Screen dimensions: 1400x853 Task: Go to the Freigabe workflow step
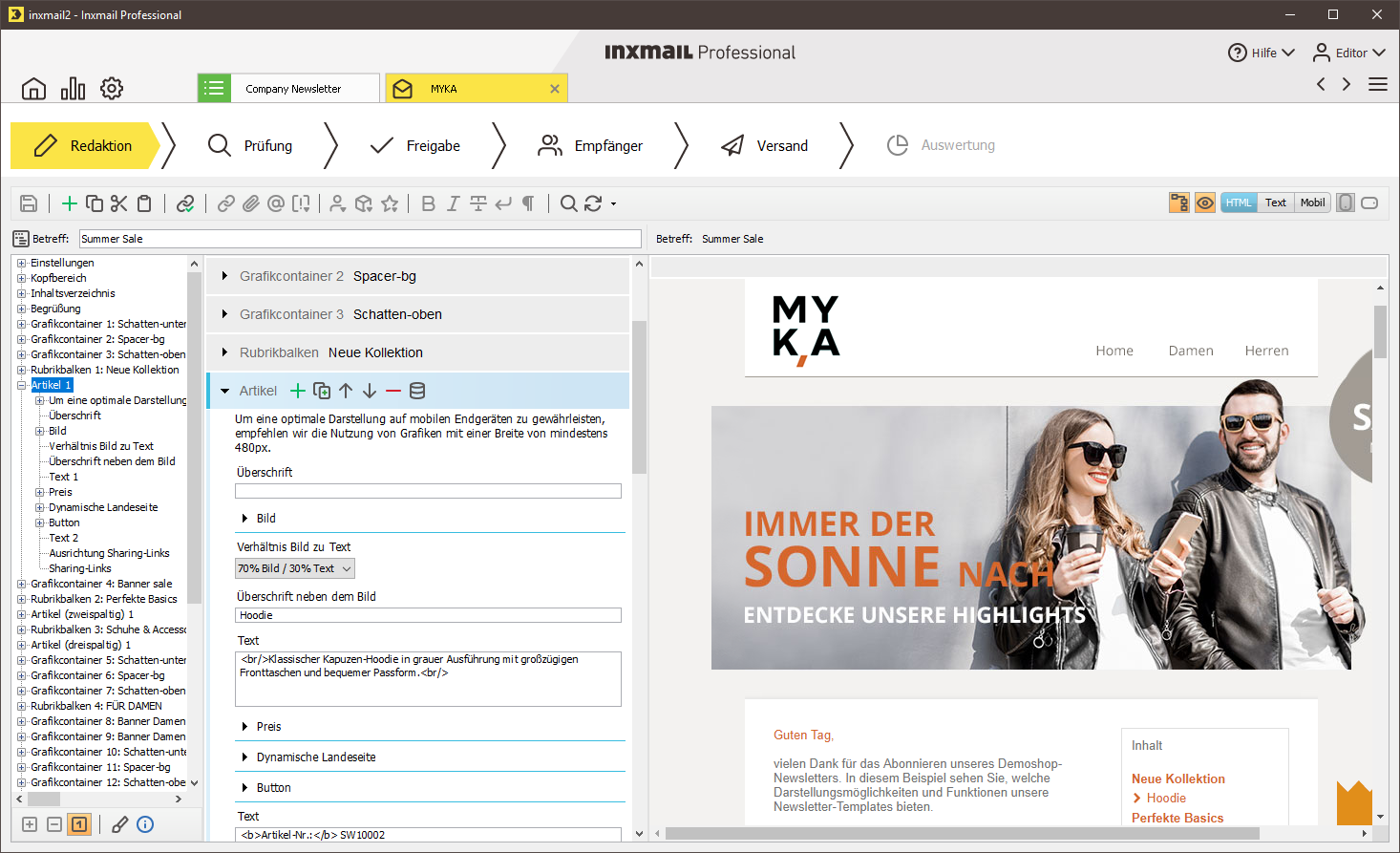pos(415,145)
